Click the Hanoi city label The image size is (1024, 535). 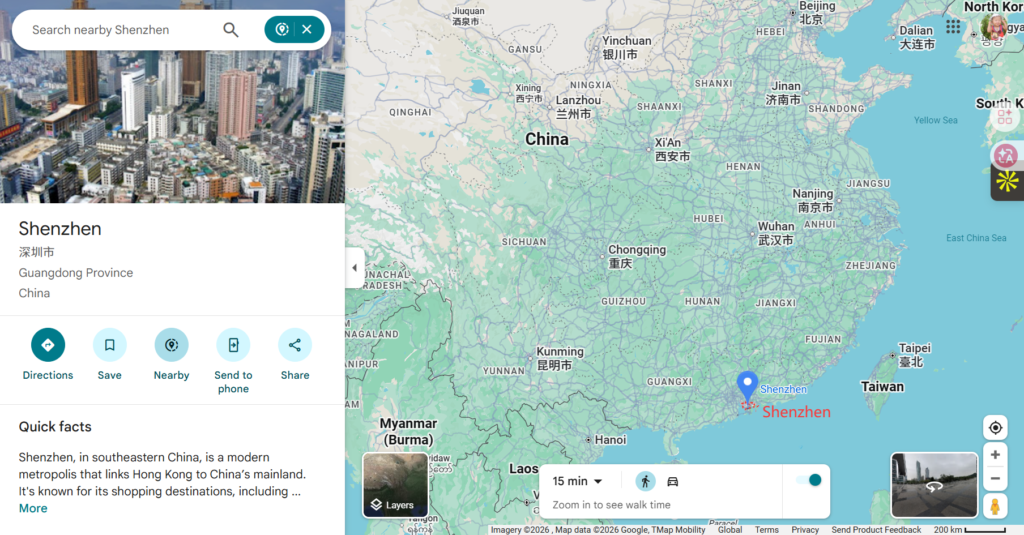(610, 440)
